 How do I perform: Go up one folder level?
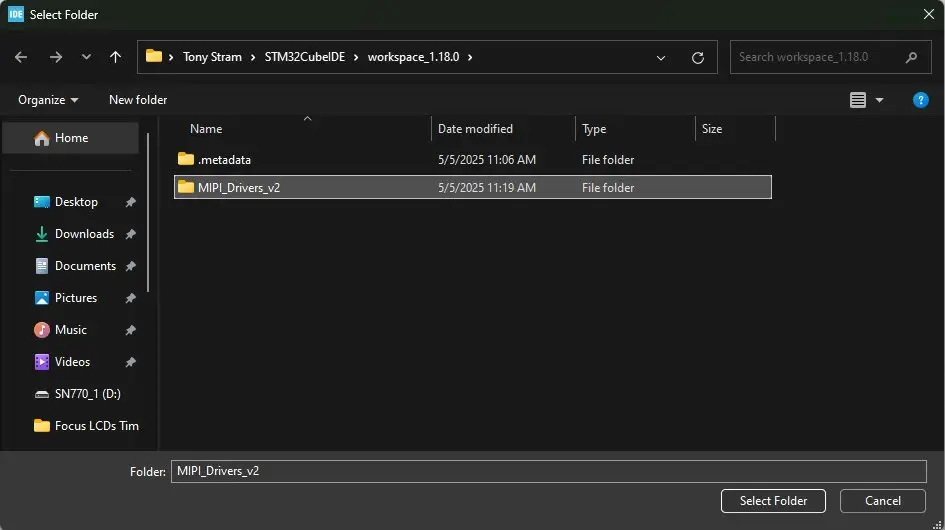(x=115, y=57)
